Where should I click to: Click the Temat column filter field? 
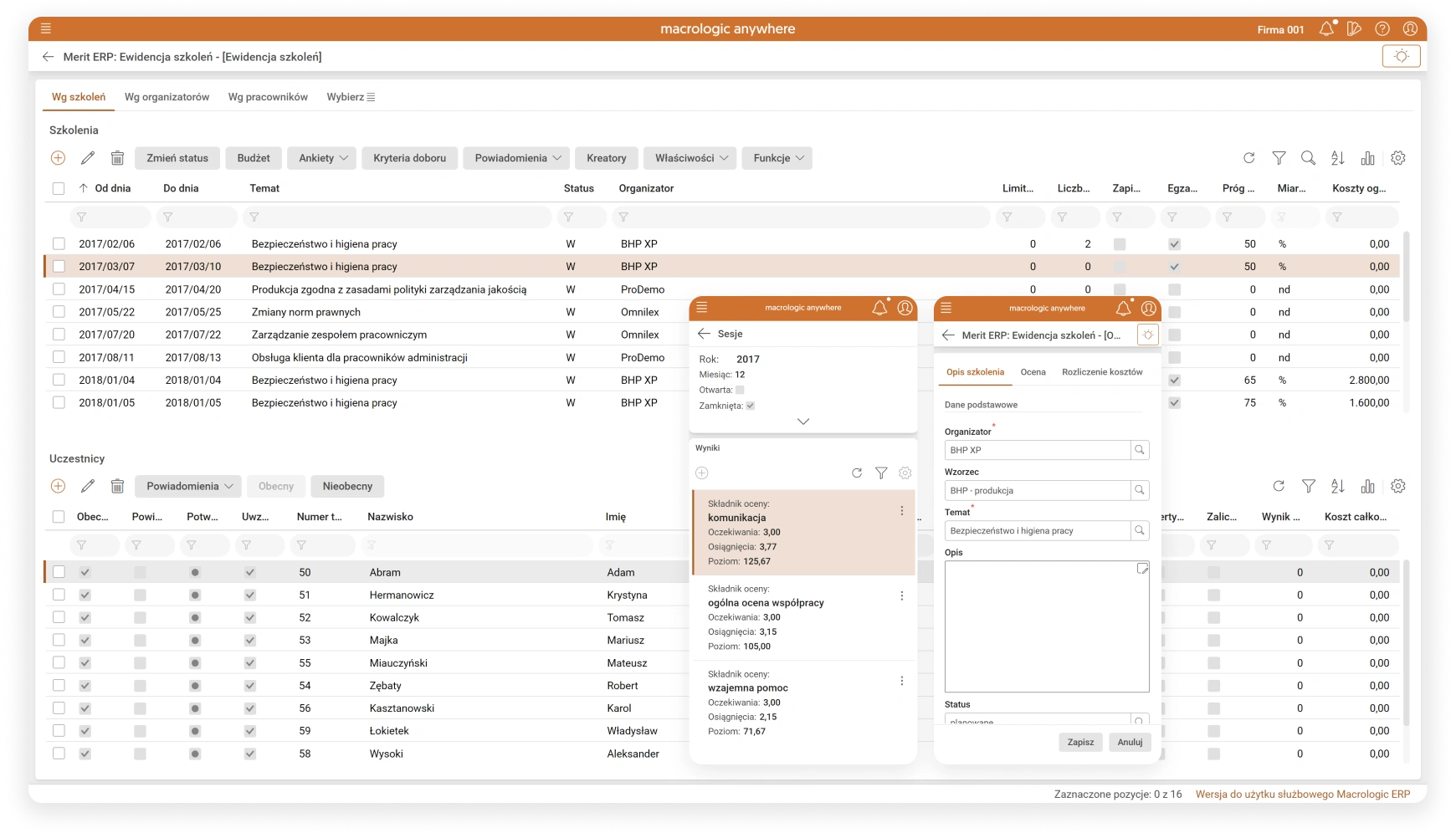coord(397,217)
